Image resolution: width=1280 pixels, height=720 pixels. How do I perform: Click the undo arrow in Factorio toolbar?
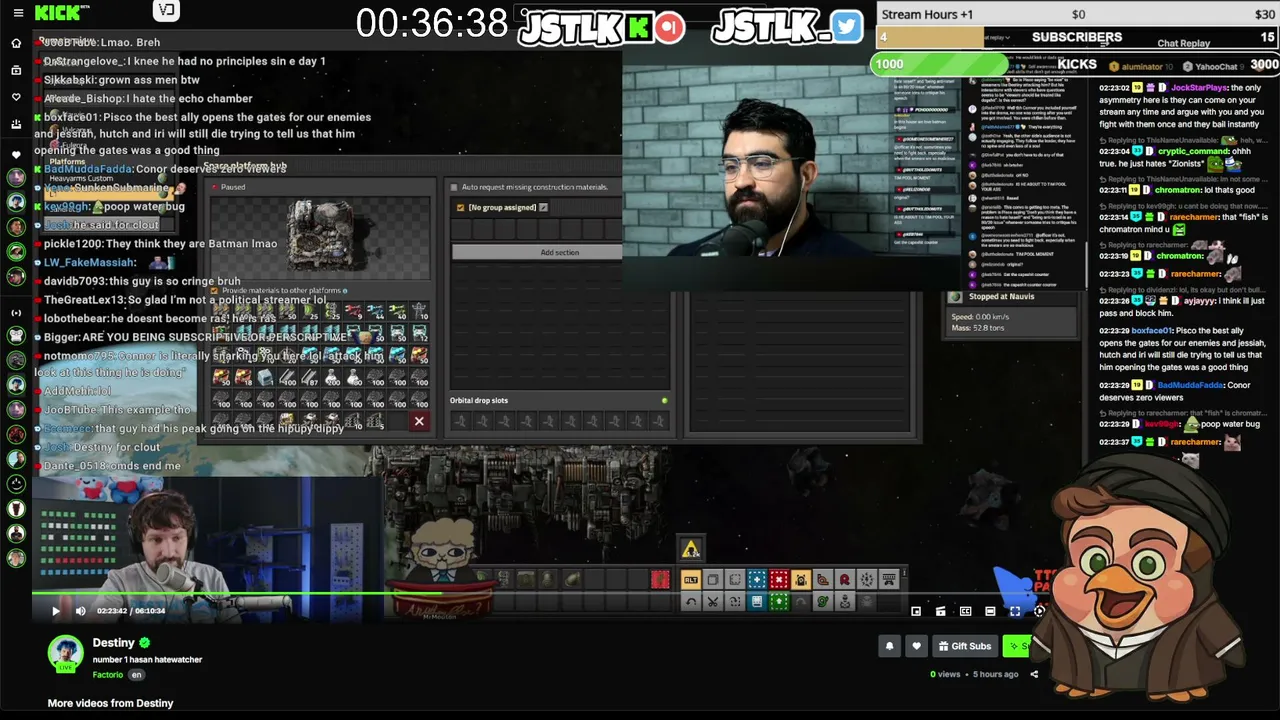(691, 601)
